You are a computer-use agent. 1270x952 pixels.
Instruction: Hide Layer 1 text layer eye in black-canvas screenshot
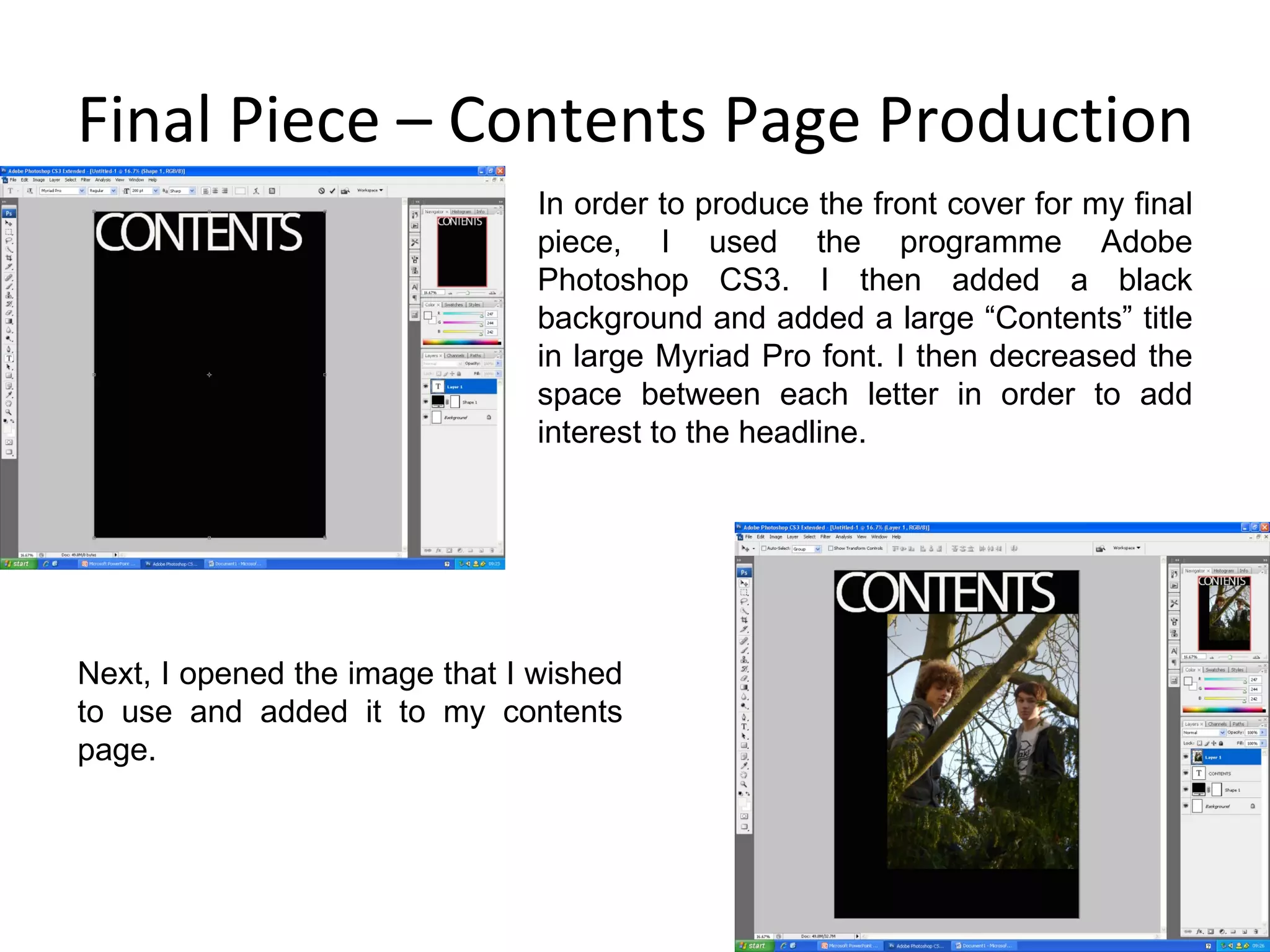coord(426,386)
